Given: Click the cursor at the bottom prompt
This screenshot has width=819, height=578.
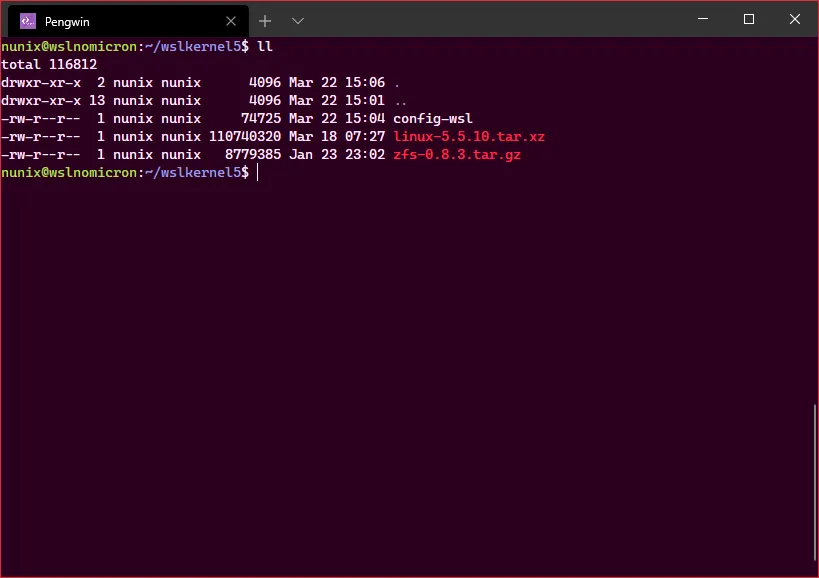Looking at the screenshot, I should point(258,173).
